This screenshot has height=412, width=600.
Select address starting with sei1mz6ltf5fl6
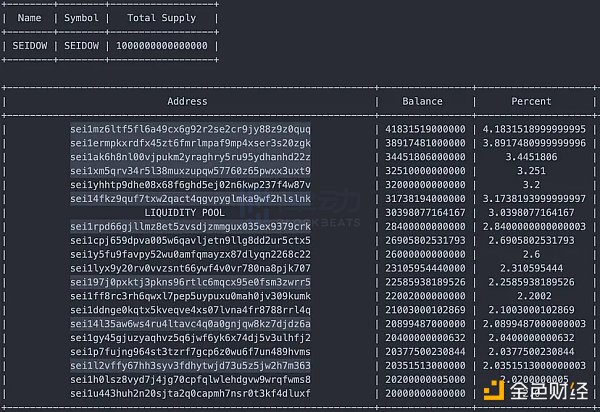point(190,129)
